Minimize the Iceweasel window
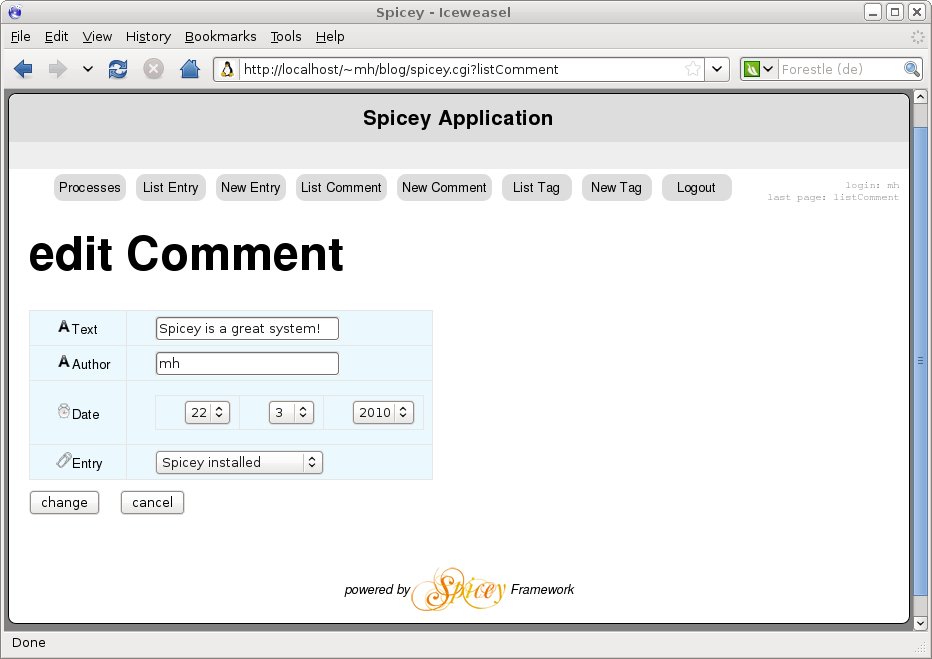The image size is (932, 659). [873, 12]
